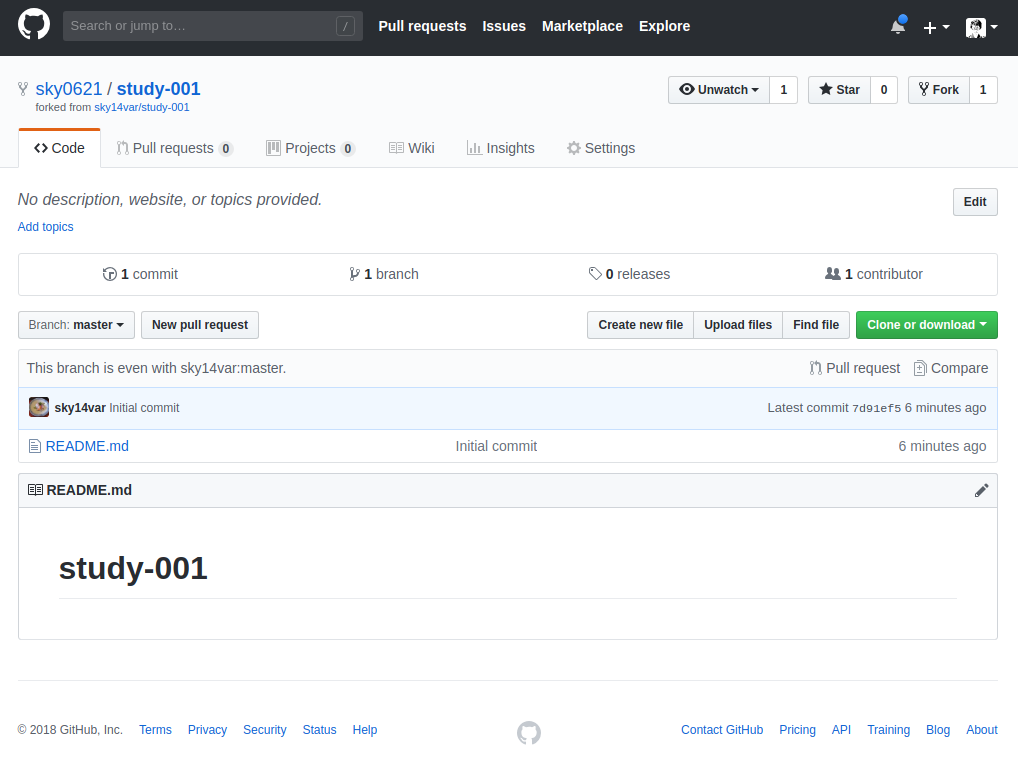Click Upload files button

click(738, 325)
